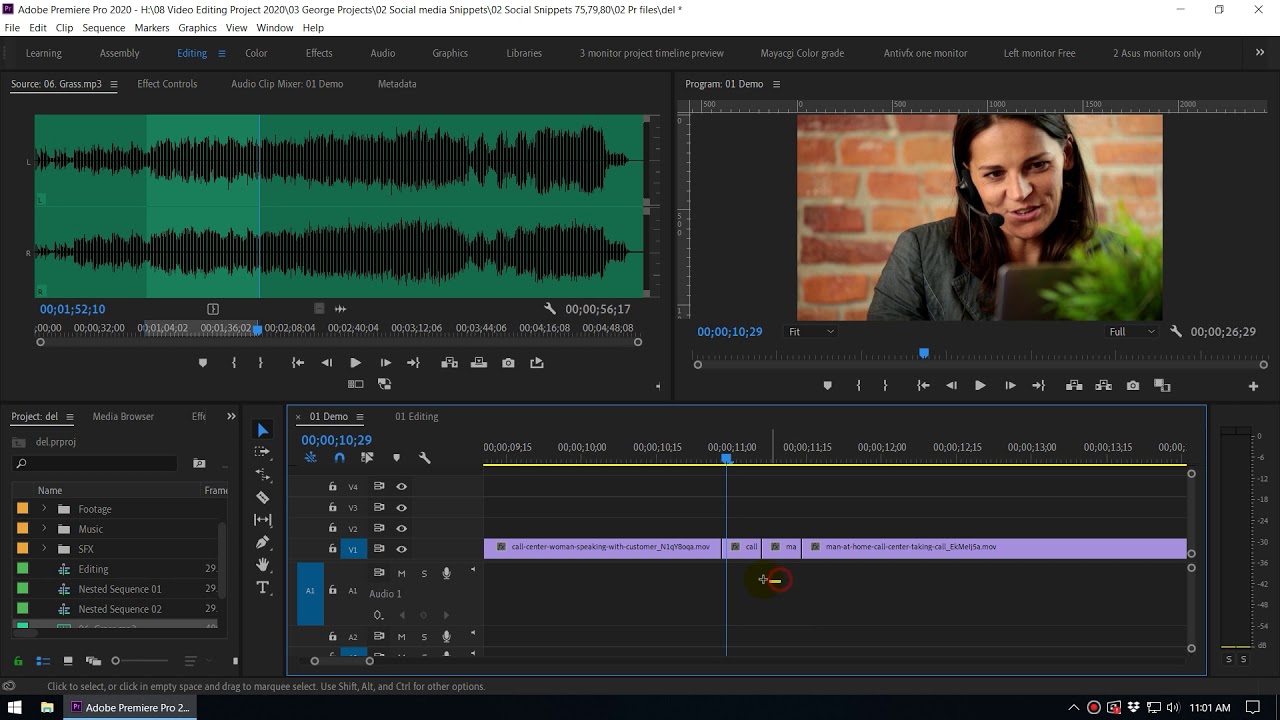Export frame from Source monitor
Screen dimensions: 1280x720
tap(508, 363)
